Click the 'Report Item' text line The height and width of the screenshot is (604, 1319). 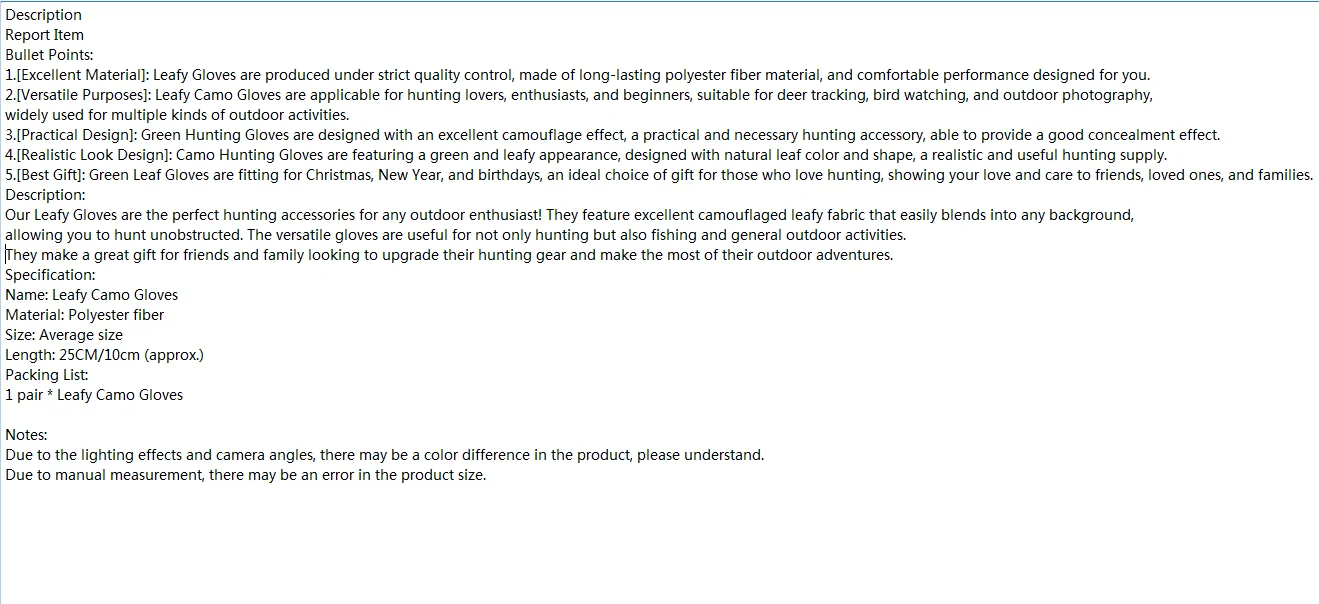[x=44, y=35]
